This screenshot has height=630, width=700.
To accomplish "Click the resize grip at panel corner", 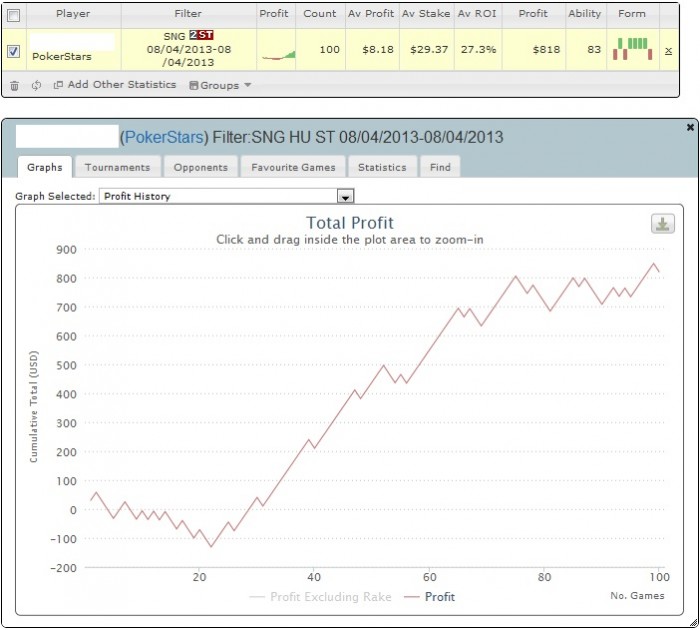I will tap(693, 622).
